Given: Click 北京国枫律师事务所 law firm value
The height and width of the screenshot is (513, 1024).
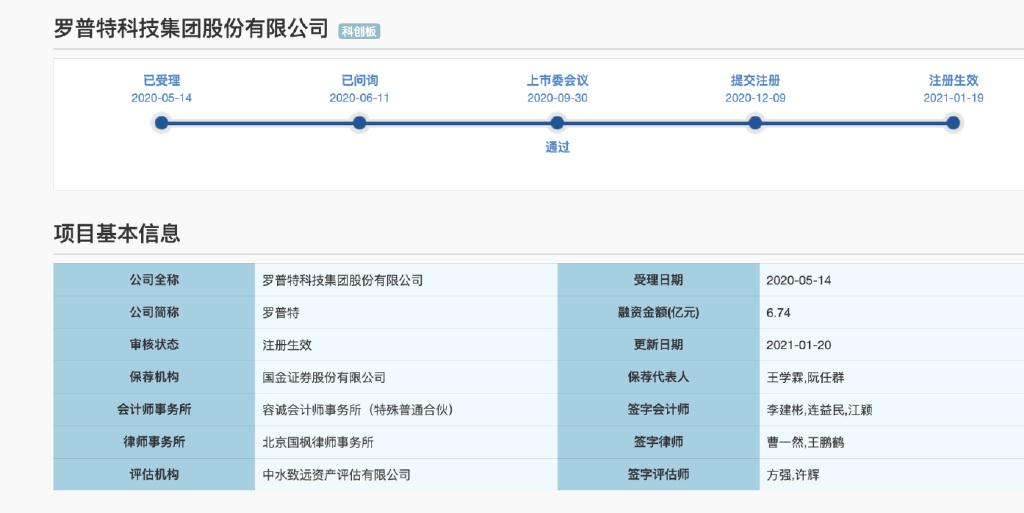Looking at the screenshot, I should 317,441.
